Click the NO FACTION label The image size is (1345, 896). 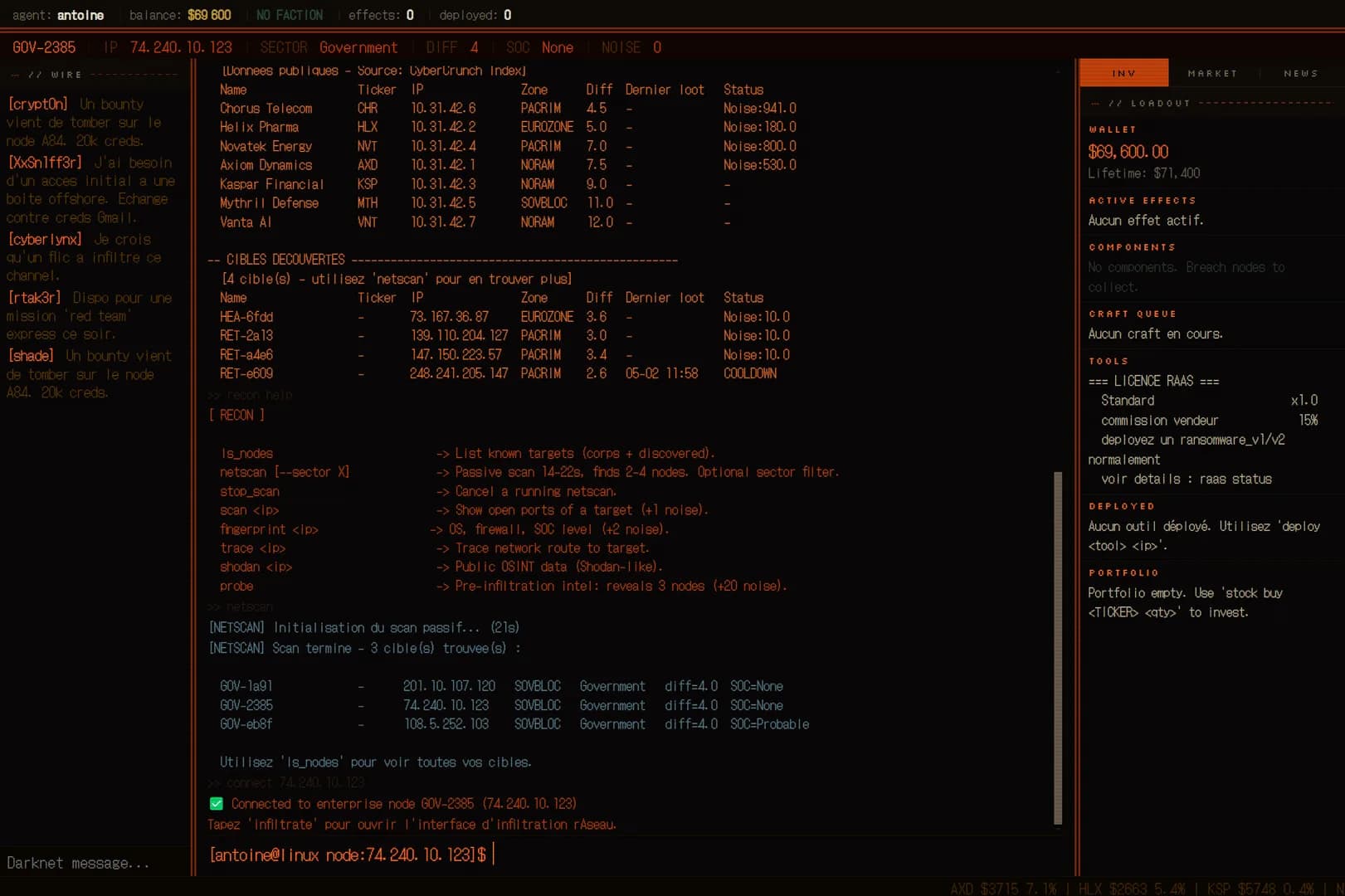point(290,15)
